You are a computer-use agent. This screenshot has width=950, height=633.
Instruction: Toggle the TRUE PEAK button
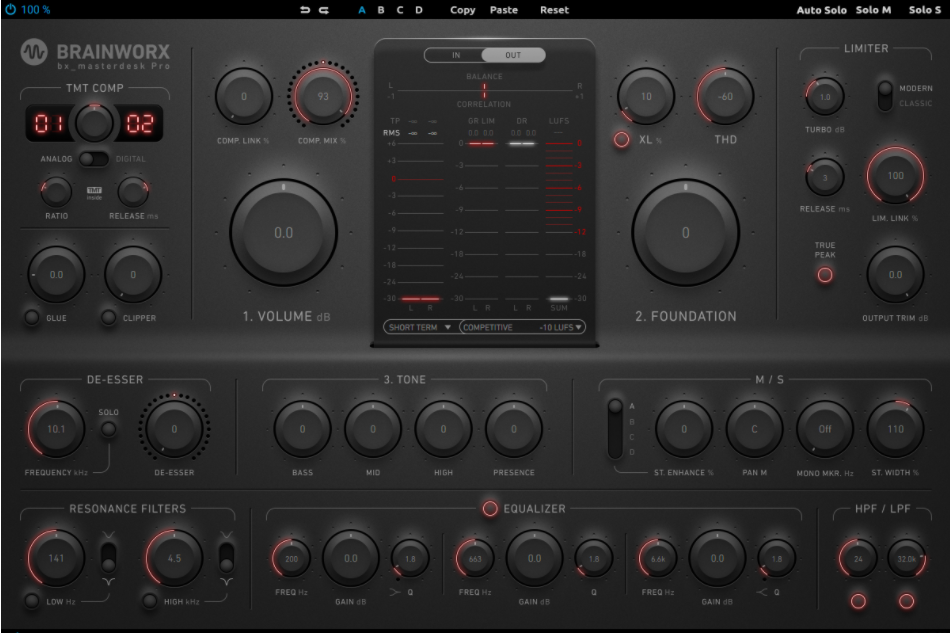click(x=823, y=272)
